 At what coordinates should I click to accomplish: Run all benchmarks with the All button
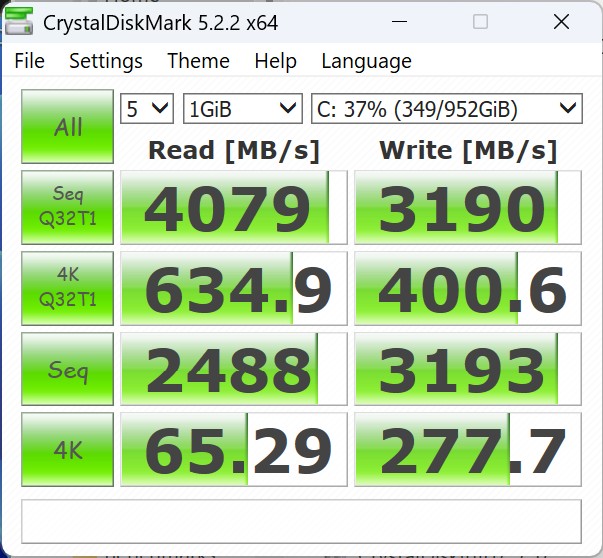(67, 127)
